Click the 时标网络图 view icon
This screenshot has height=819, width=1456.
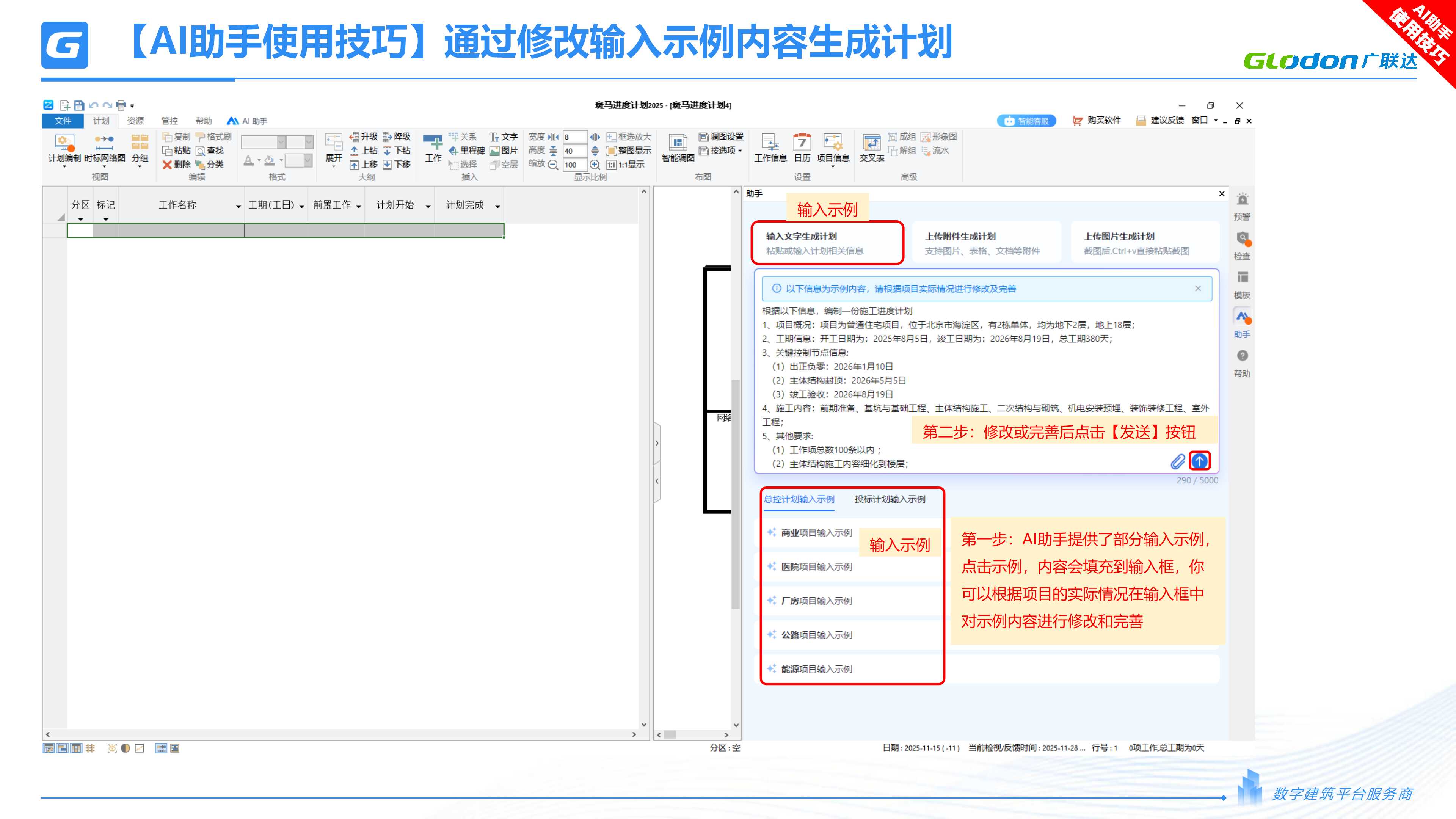(105, 143)
